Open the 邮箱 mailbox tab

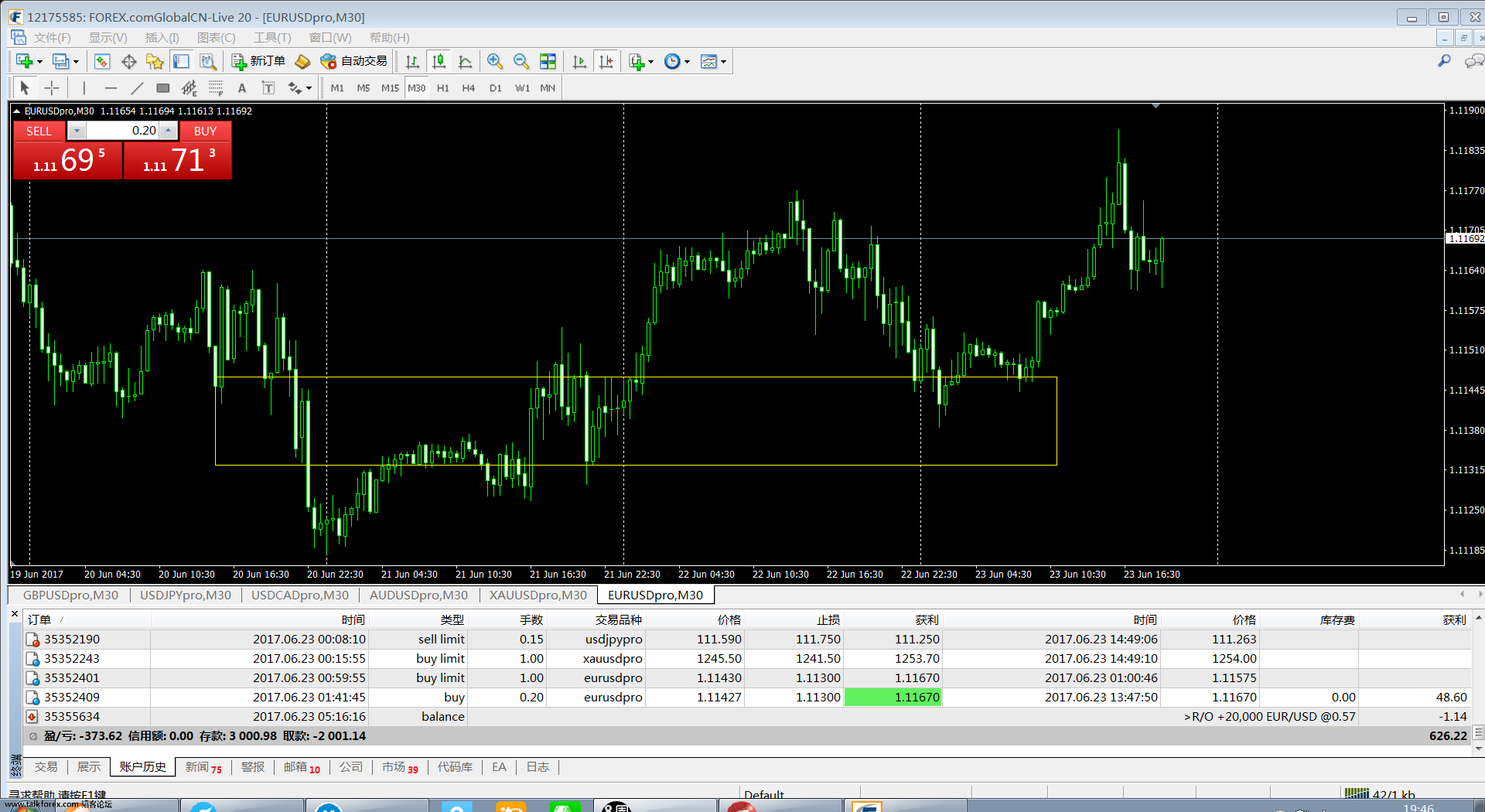[302, 766]
